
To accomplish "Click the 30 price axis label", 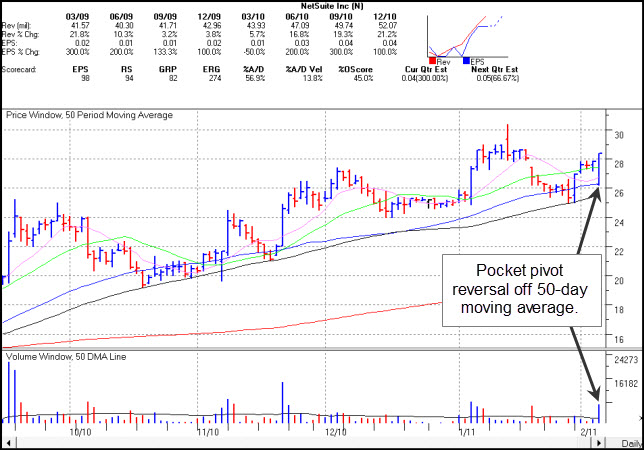I will [619, 135].
